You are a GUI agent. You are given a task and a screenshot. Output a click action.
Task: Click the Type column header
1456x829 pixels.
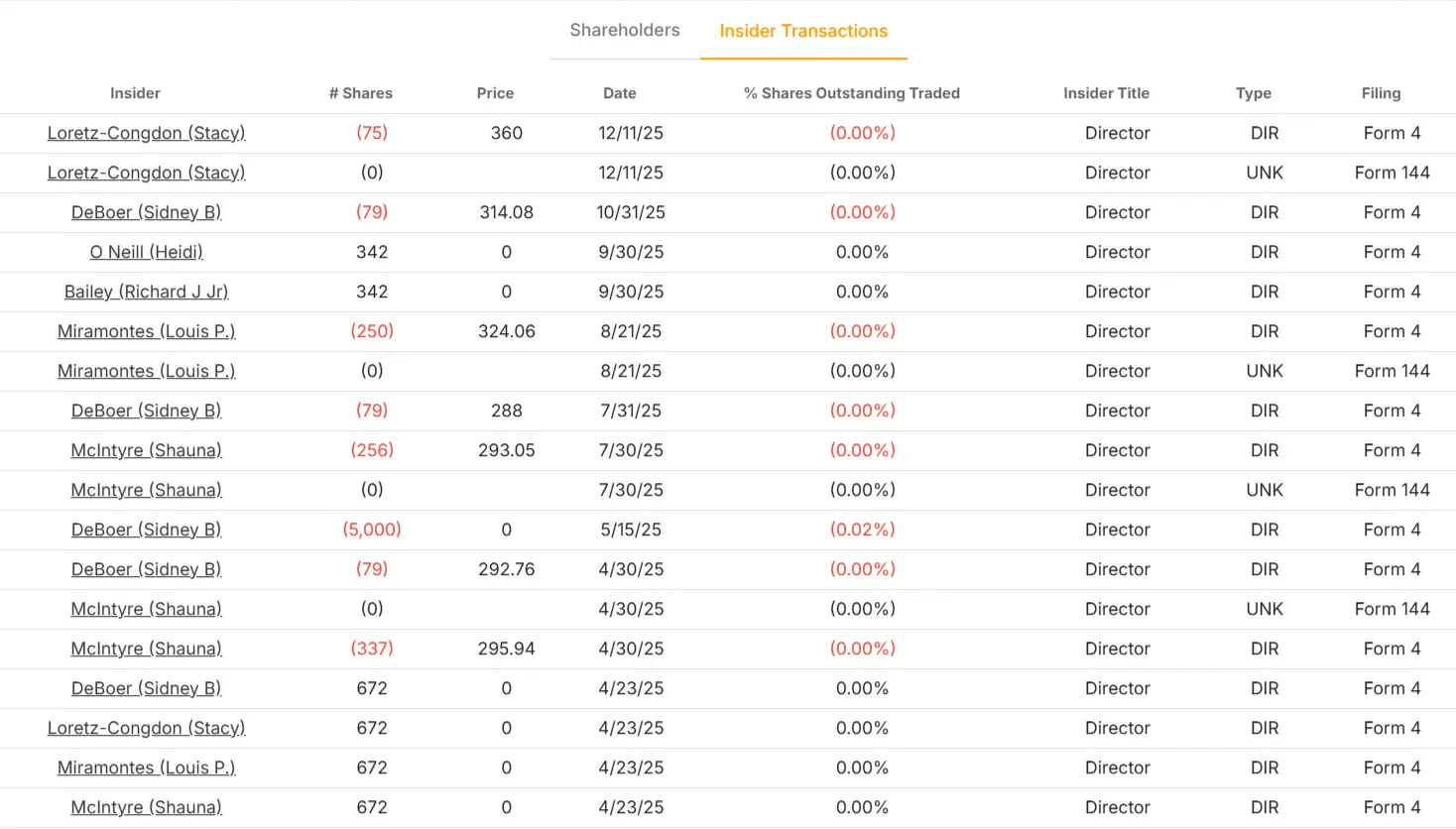point(1254,93)
